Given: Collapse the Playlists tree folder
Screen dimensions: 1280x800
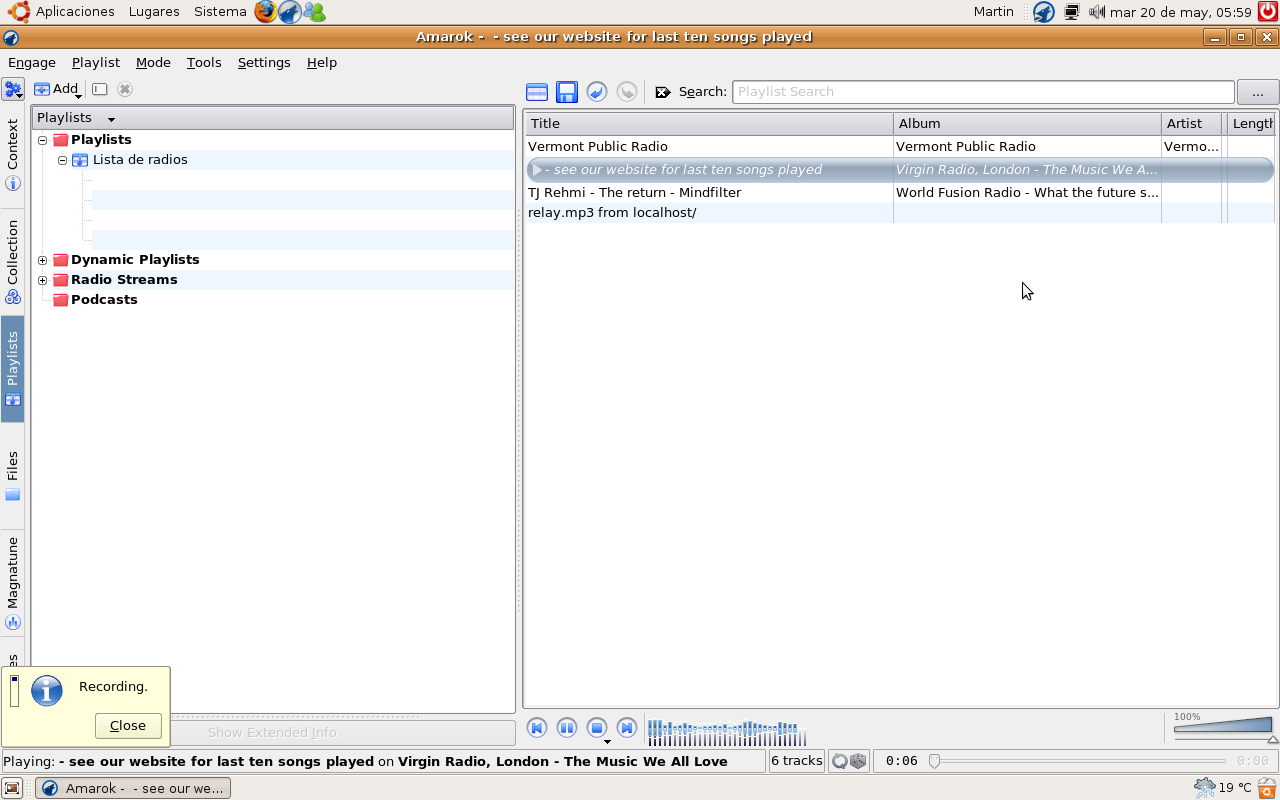Looking at the screenshot, I should [x=43, y=140].
